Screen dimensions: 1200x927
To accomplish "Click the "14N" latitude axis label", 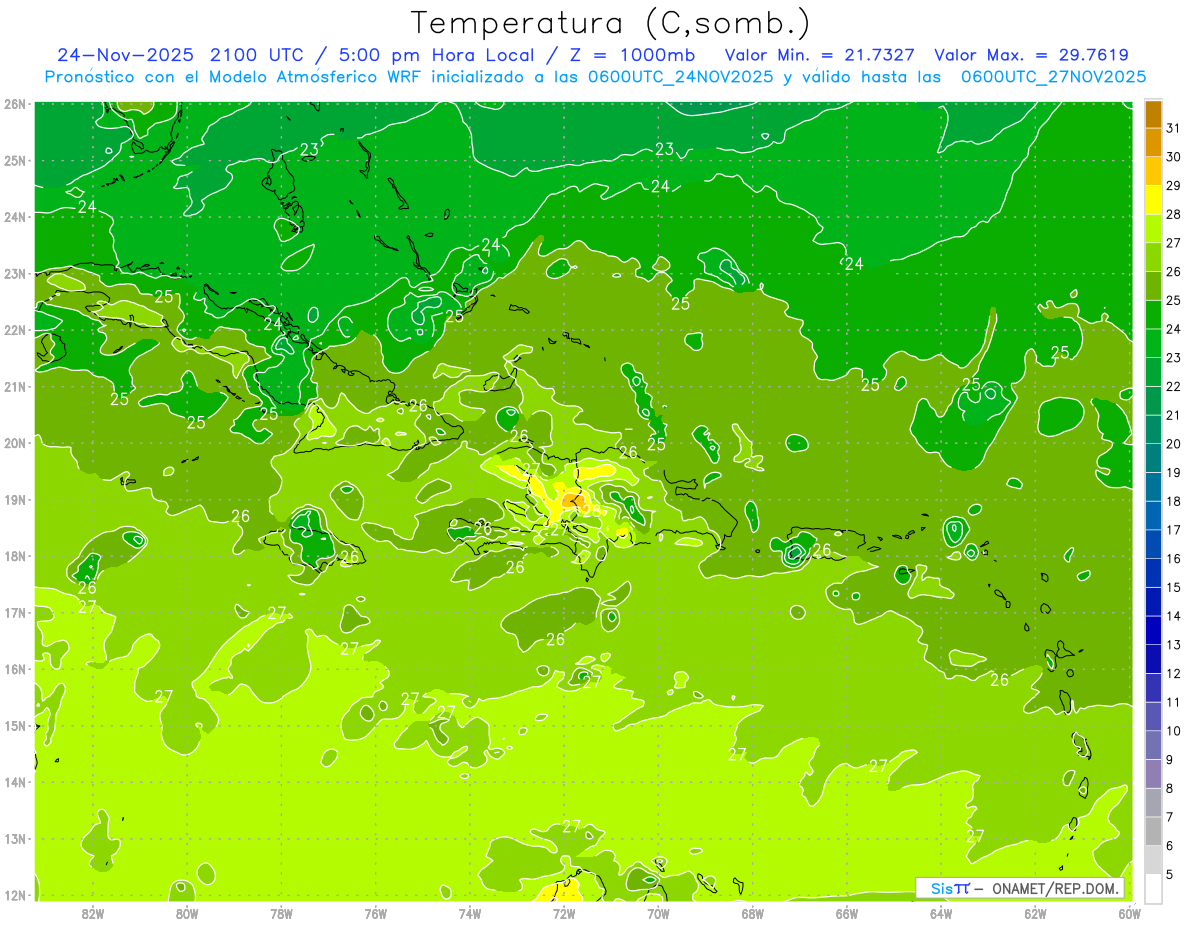I will click(x=15, y=782).
